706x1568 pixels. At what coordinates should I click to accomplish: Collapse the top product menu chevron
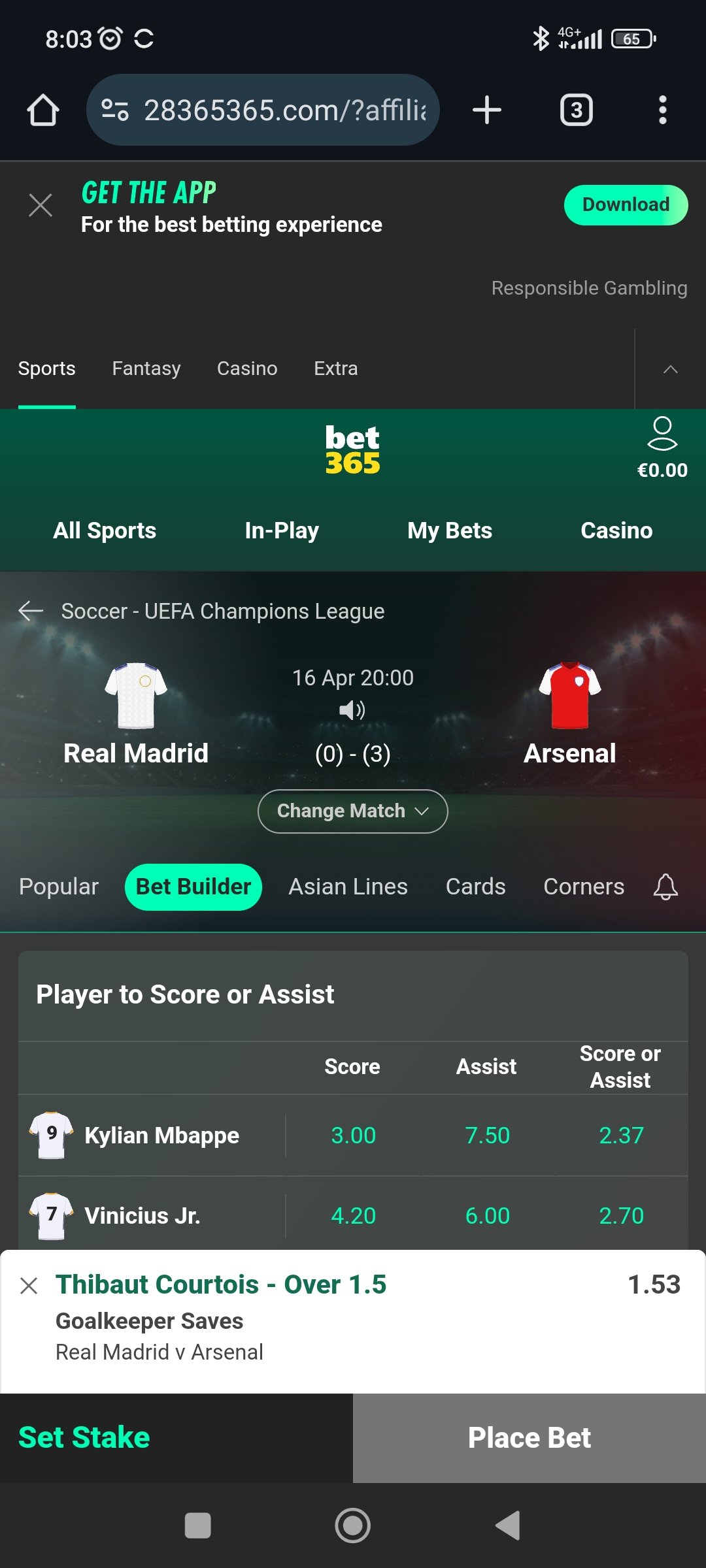670,369
